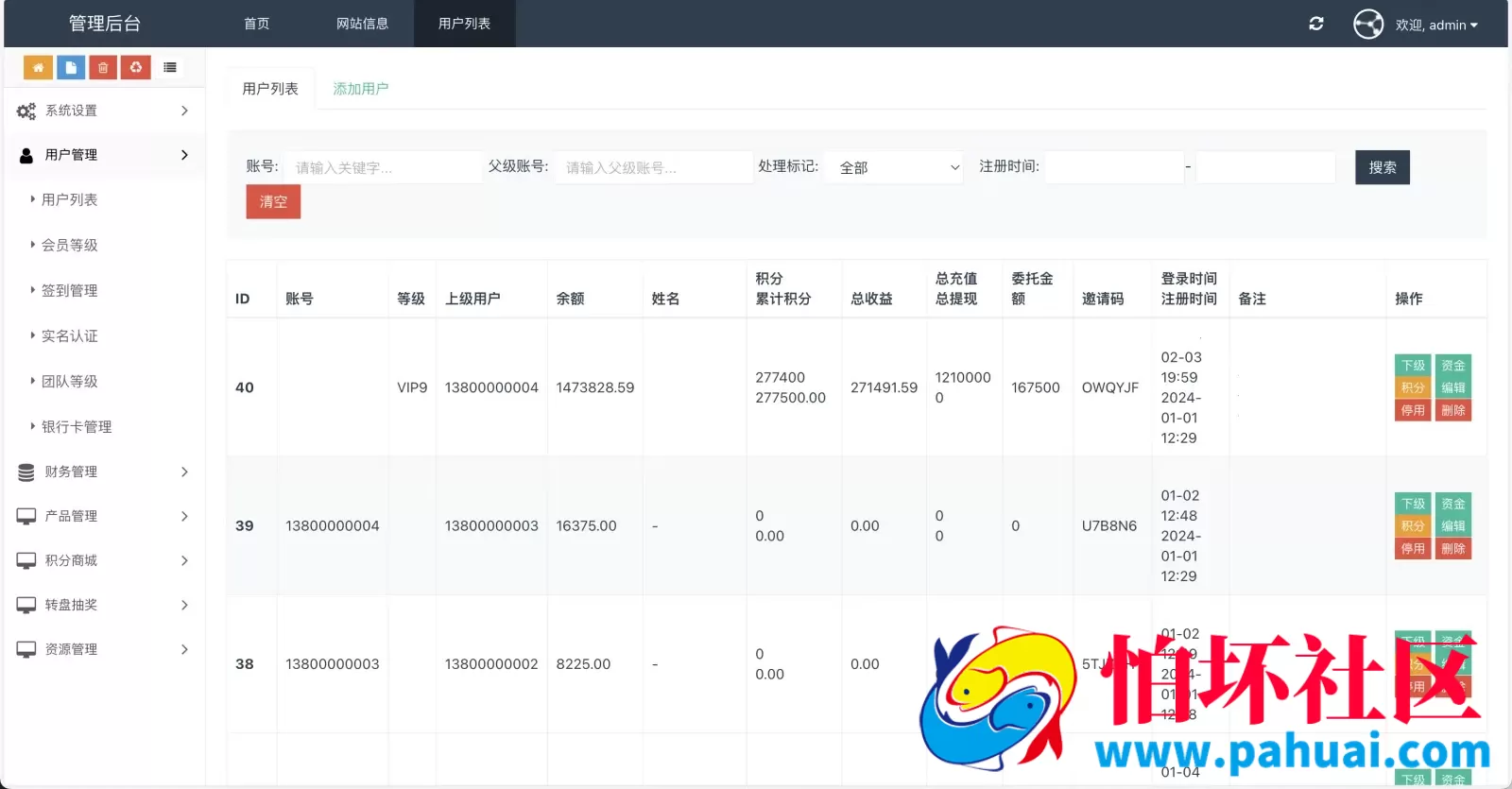Switch to the 用户列表 content tab

[270, 89]
